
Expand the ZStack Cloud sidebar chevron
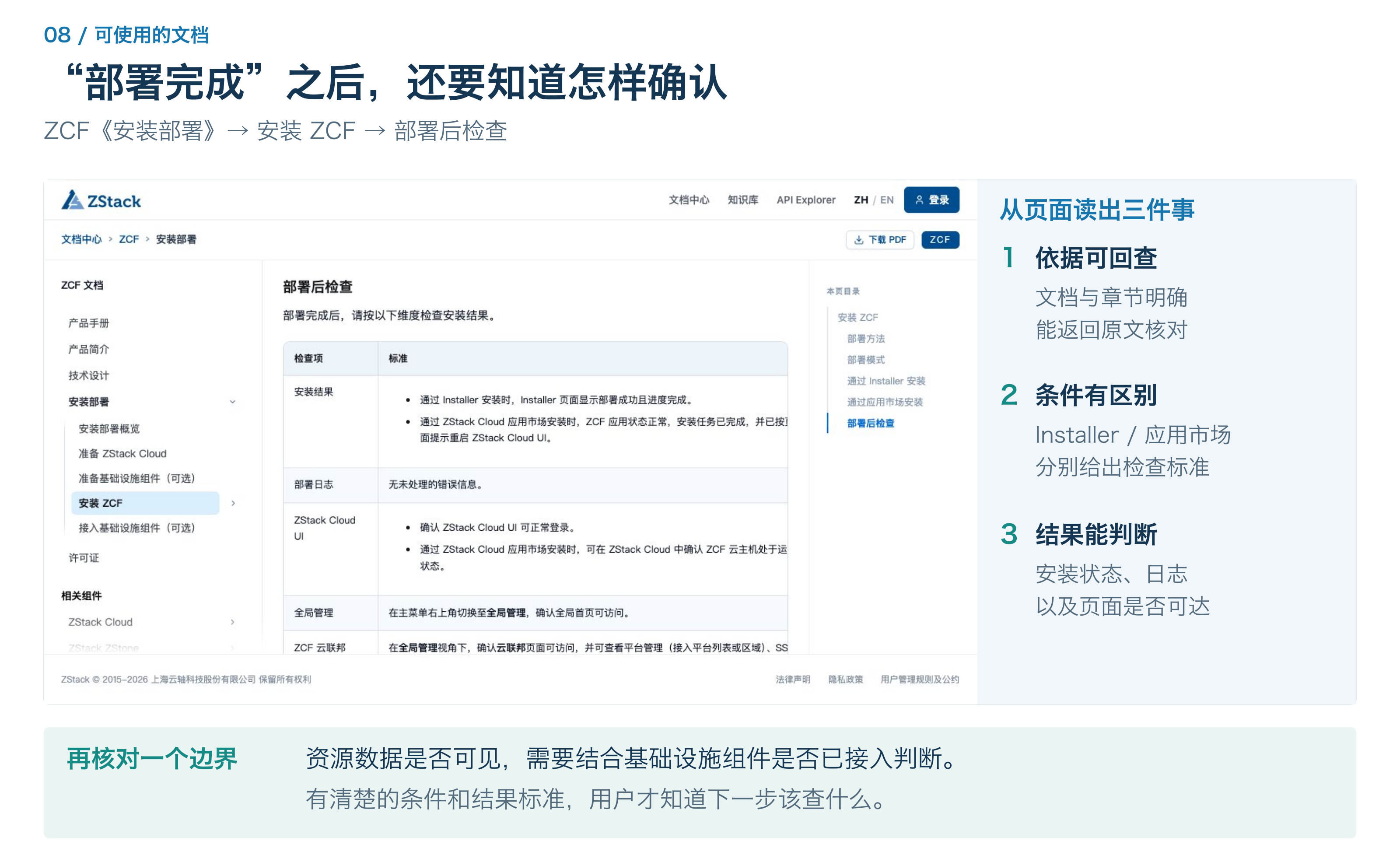[x=233, y=622]
